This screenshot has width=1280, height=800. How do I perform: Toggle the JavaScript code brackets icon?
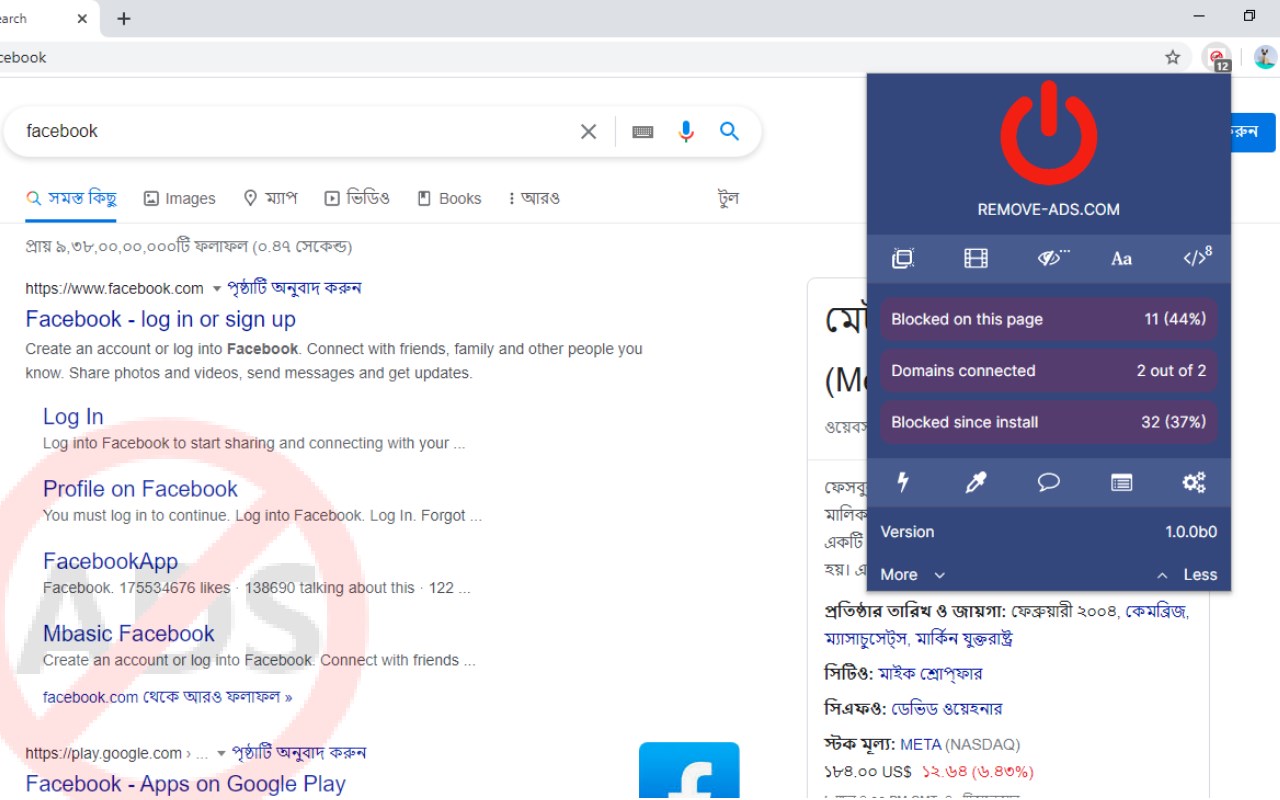click(1197, 258)
